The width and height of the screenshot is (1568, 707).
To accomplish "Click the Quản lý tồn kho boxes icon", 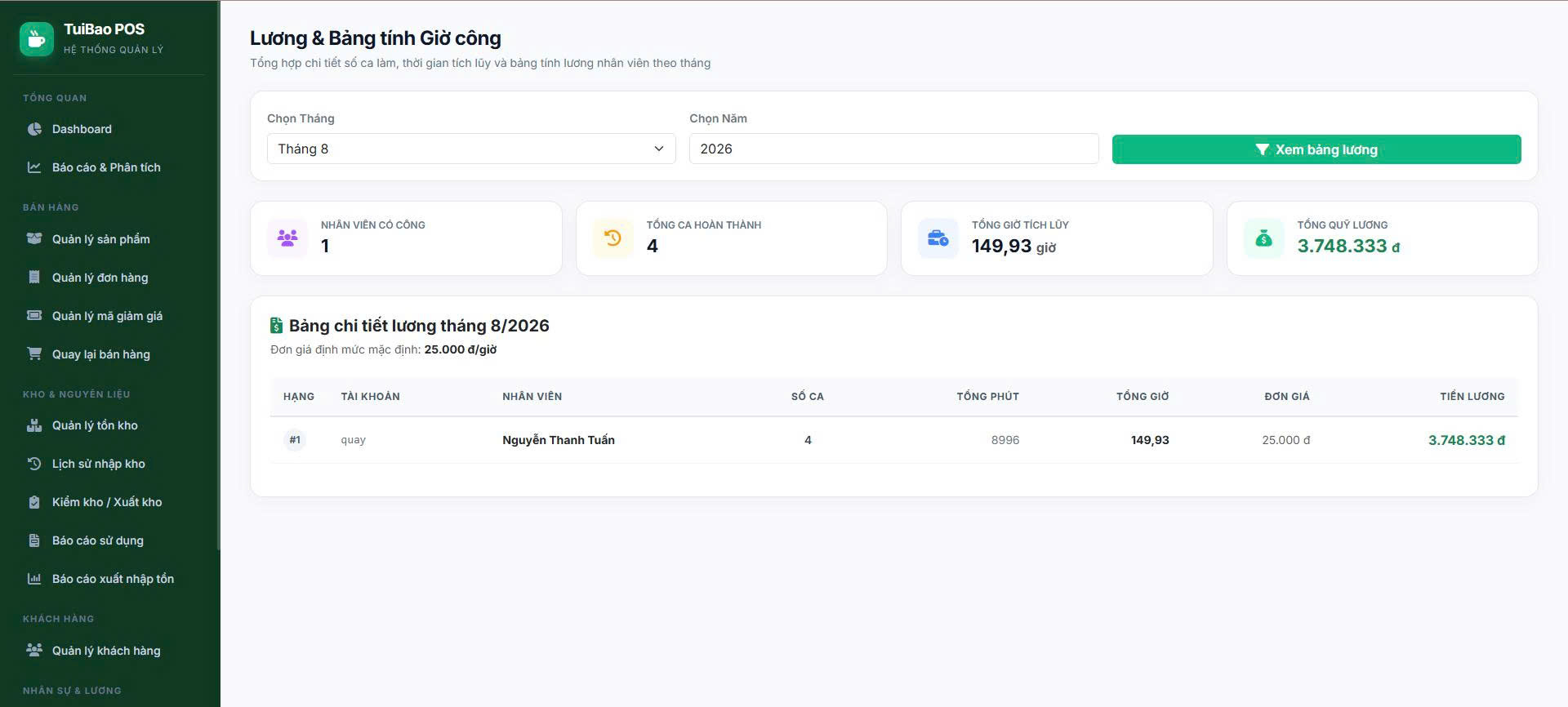I will click(x=34, y=425).
